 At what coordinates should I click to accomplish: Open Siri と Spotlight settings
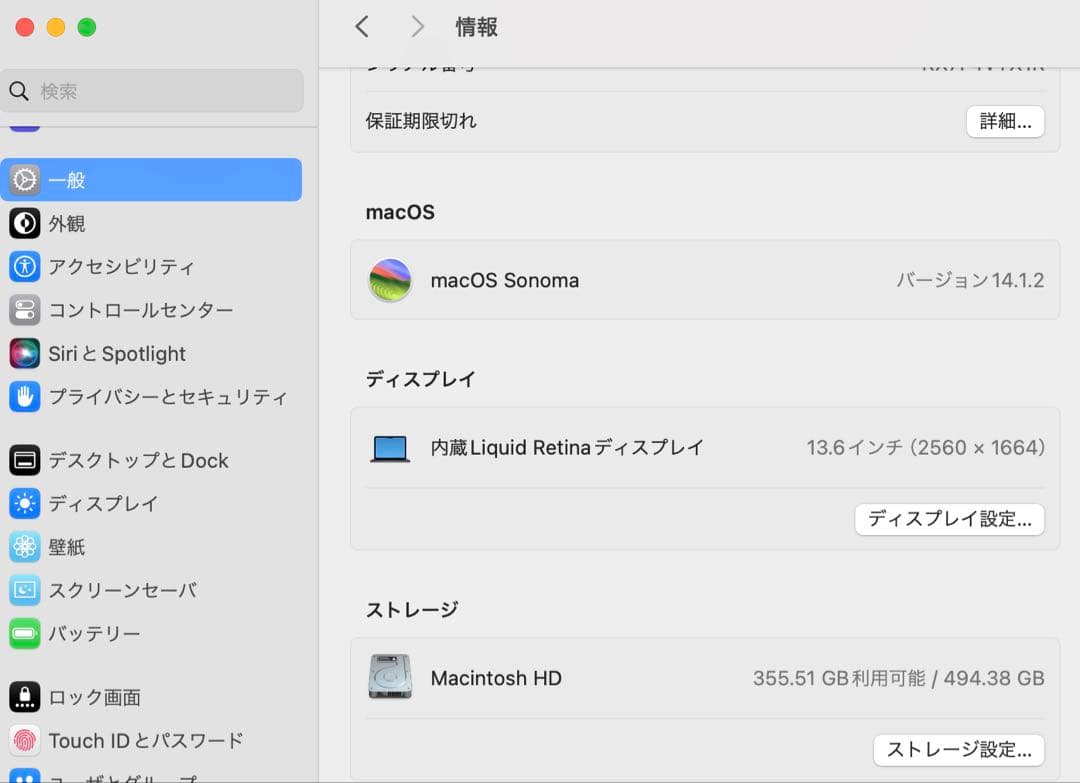click(24, 353)
